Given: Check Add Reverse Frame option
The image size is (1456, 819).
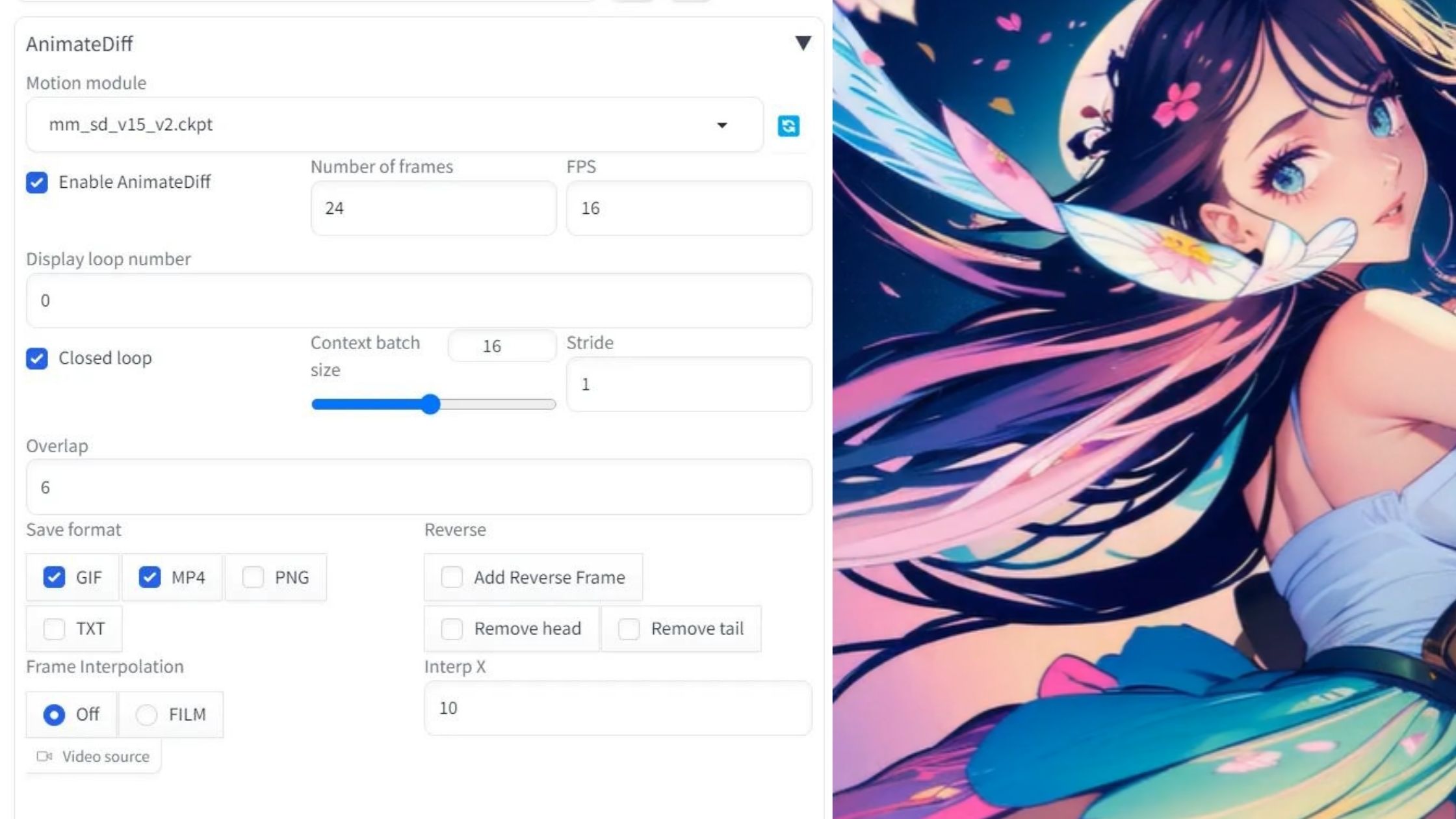Looking at the screenshot, I should click(452, 577).
